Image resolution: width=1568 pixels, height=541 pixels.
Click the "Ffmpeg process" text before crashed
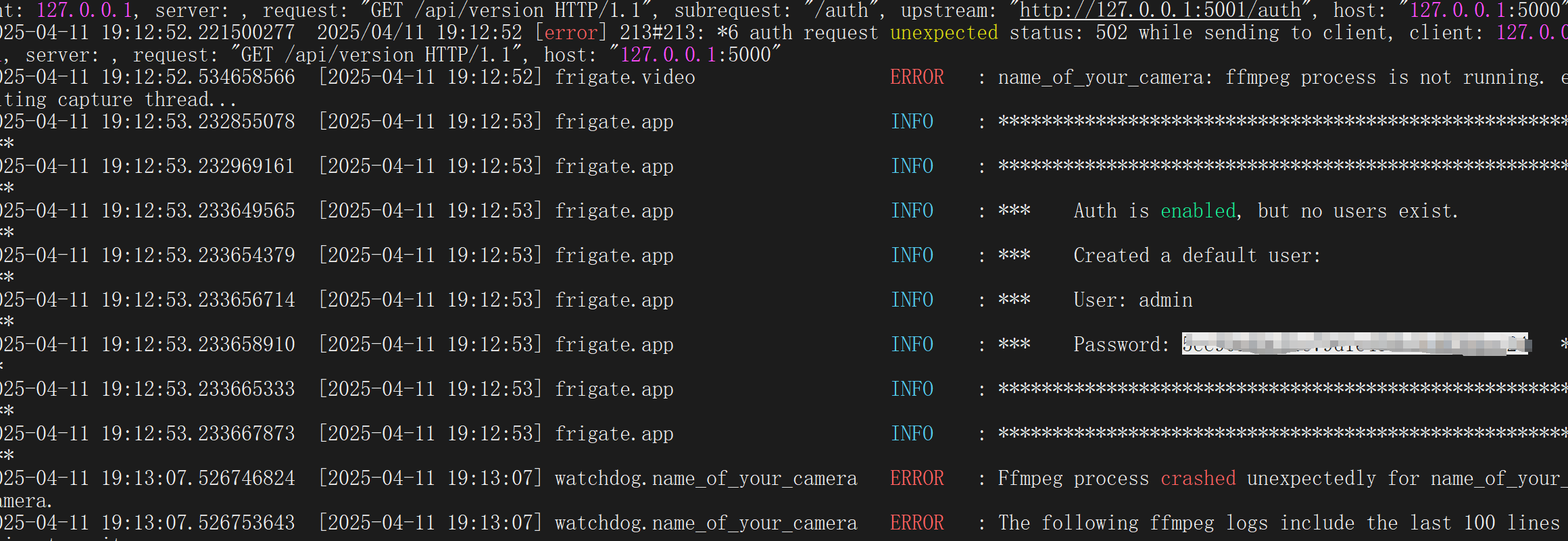(1073, 479)
